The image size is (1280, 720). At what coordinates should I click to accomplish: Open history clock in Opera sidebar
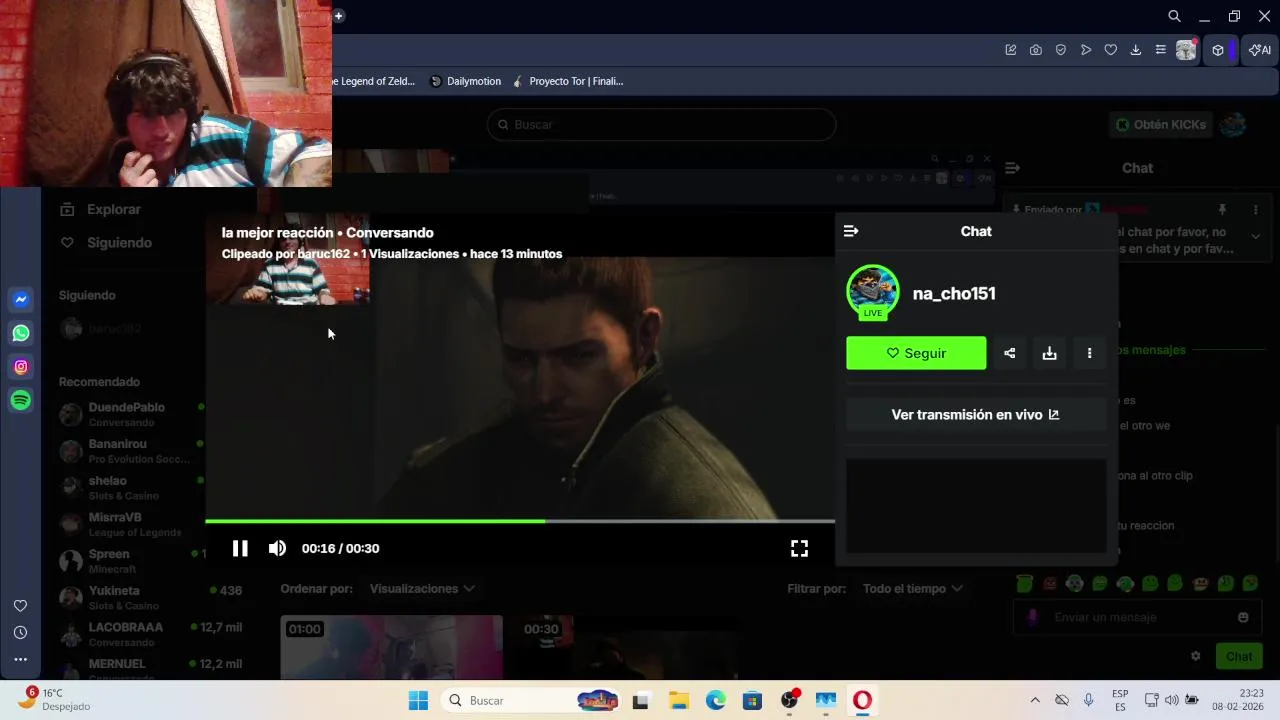(20, 632)
